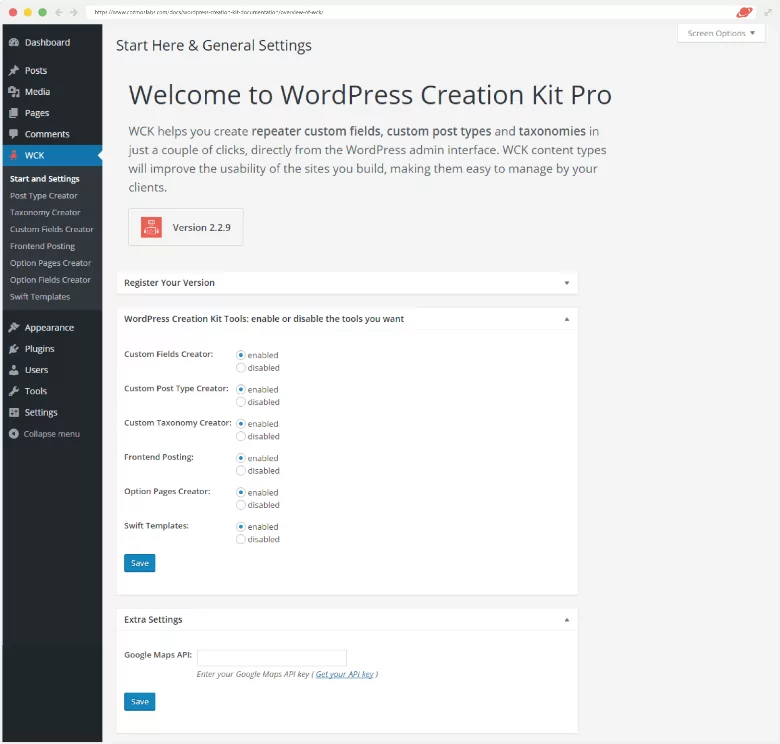
Task: Select disabled for Custom Fields Creator
Action: [x=241, y=368]
